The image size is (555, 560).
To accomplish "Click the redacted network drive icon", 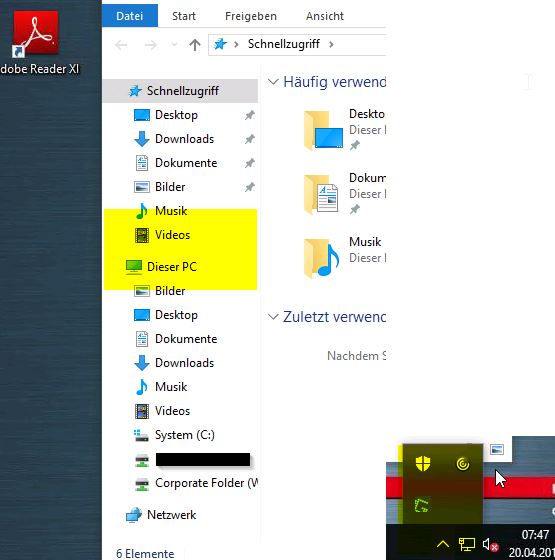I will tap(142, 460).
